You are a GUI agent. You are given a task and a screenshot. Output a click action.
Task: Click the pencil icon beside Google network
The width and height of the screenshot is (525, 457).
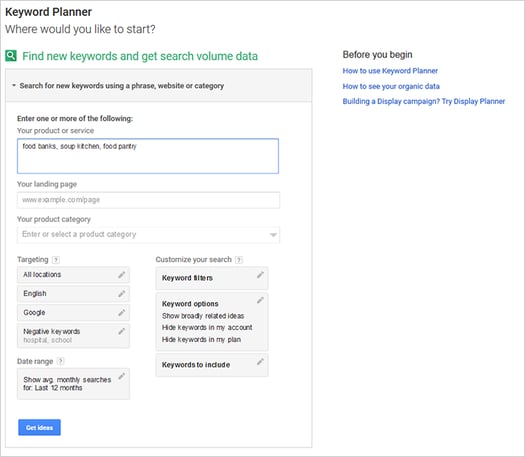122,313
